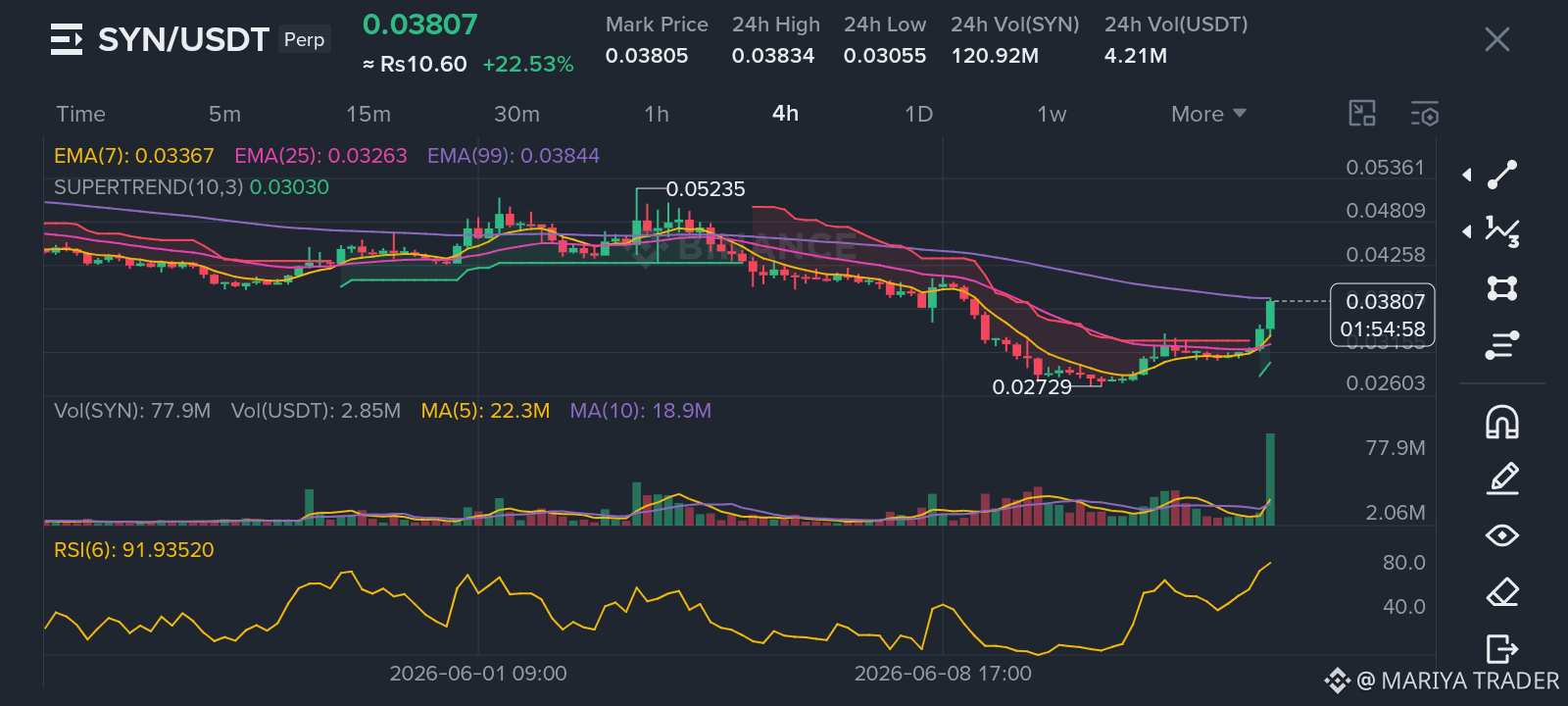The image size is (1568, 706).
Task: Click the 2026-06-08 17:00 date label
Action: pyautogui.click(x=943, y=674)
